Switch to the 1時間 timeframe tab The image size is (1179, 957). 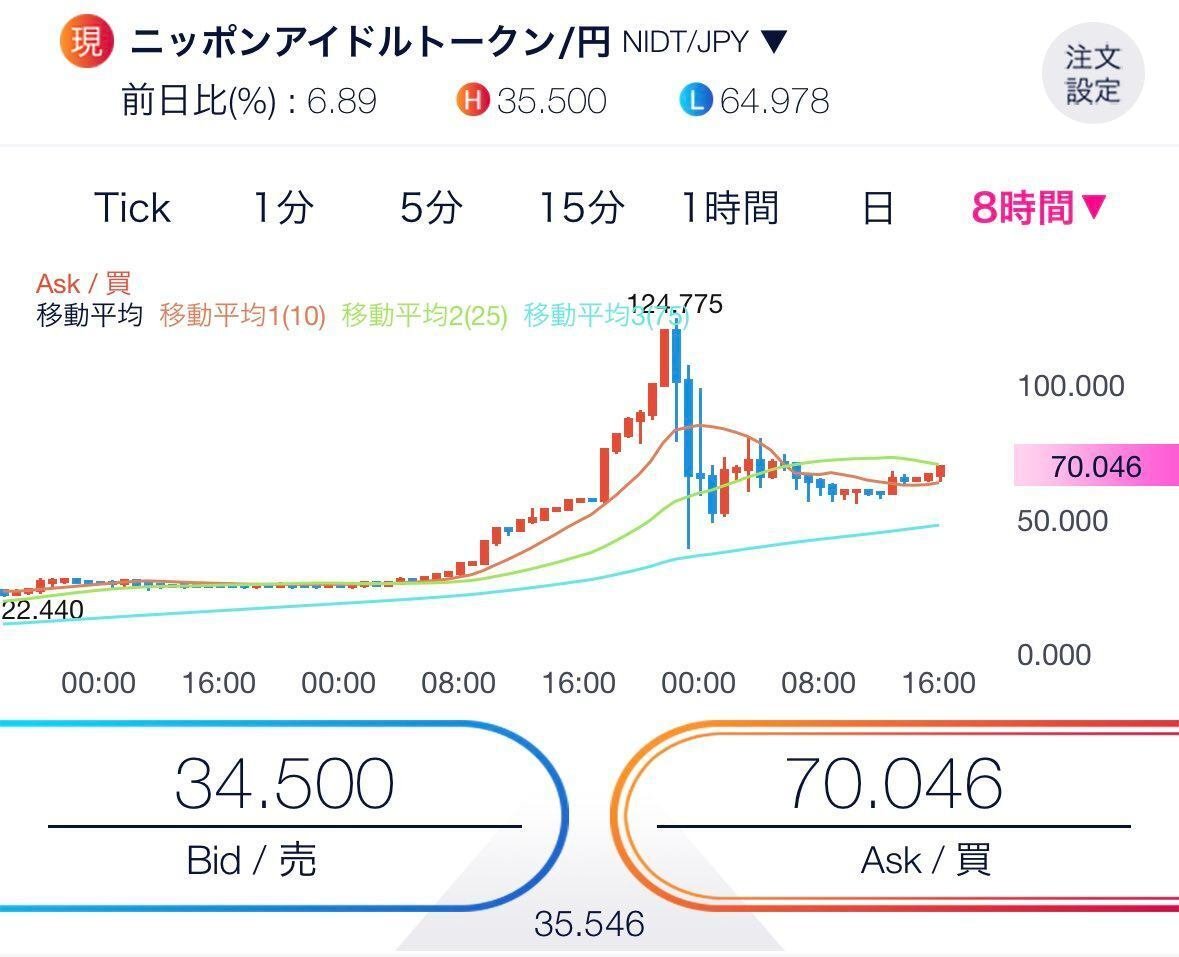tap(731, 207)
